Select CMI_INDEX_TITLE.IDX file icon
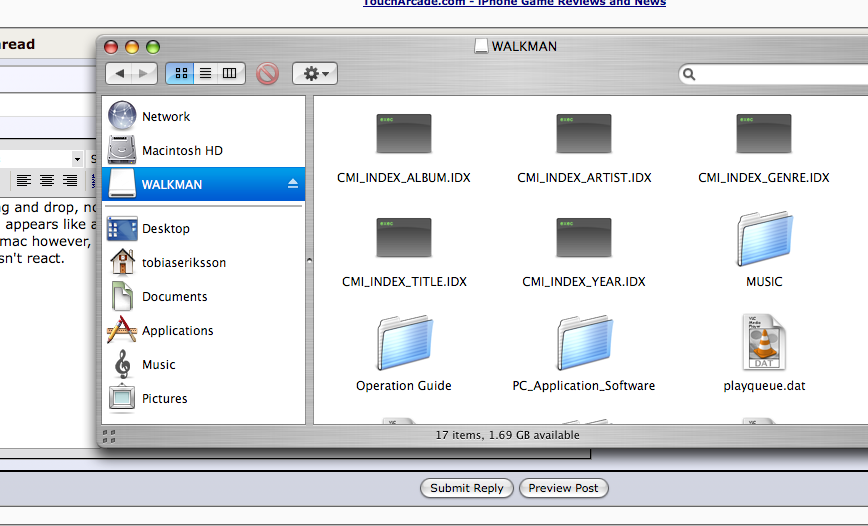This screenshot has height=526, width=868. coord(404,238)
